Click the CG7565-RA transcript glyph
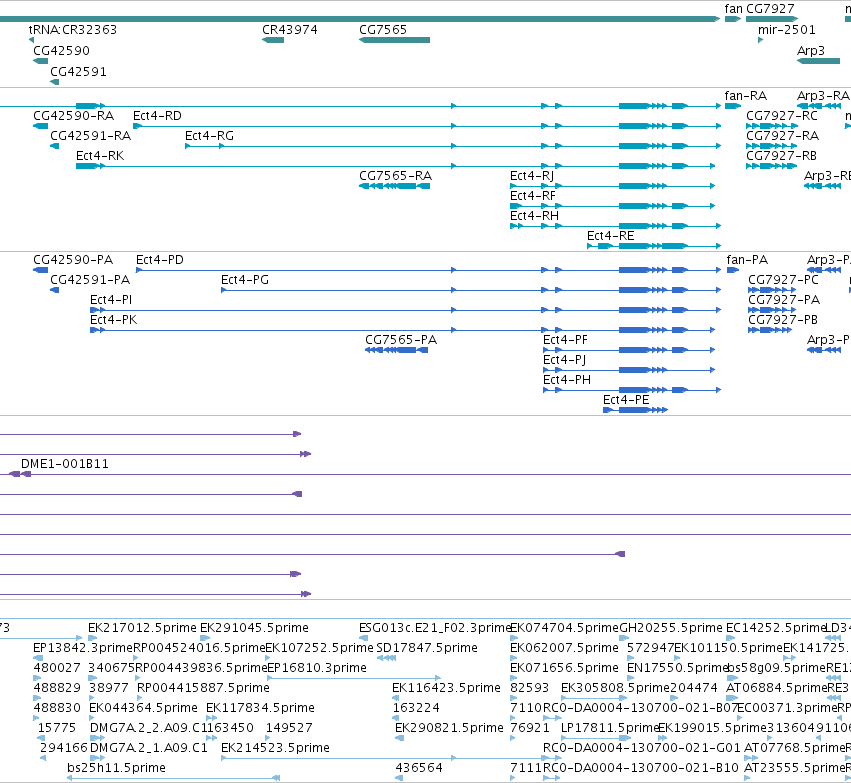Viewport: 851px width, 783px height. [395, 186]
